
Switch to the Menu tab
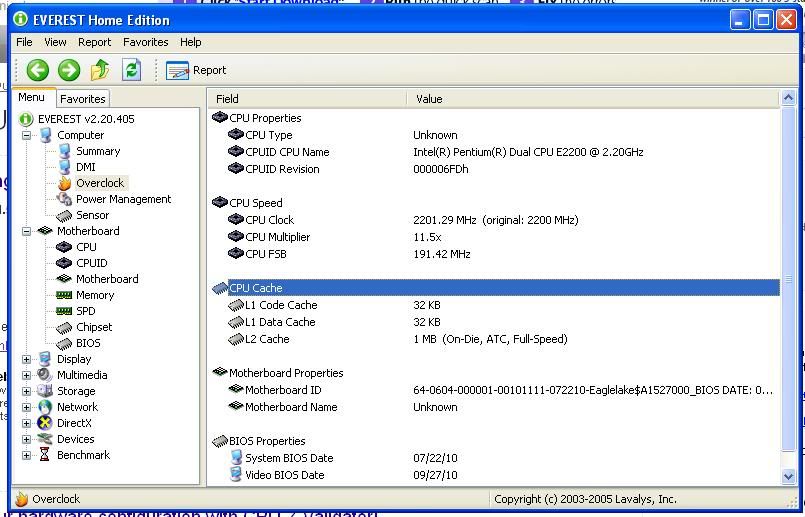point(31,97)
